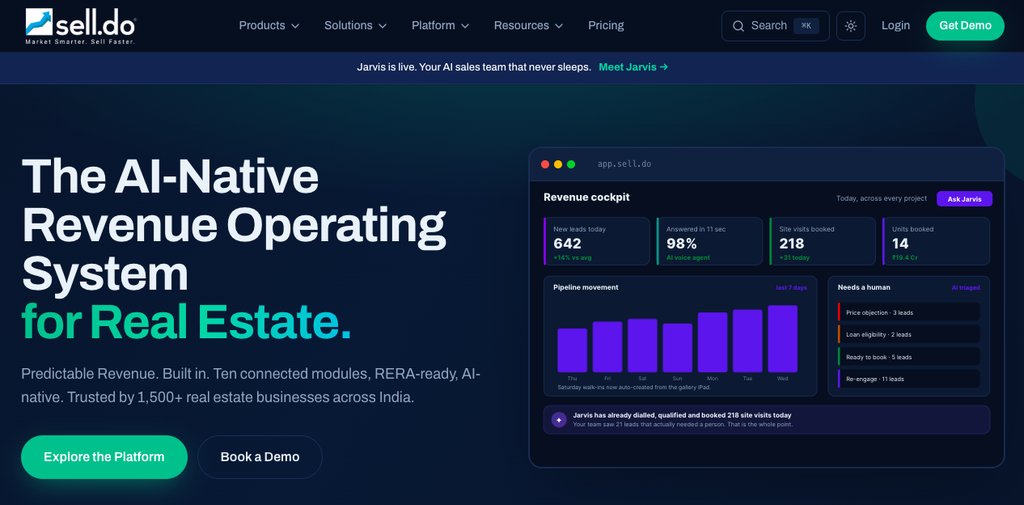The image size is (1024, 505).
Task: Click 'Today, across every project' text
Action: (x=881, y=199)
